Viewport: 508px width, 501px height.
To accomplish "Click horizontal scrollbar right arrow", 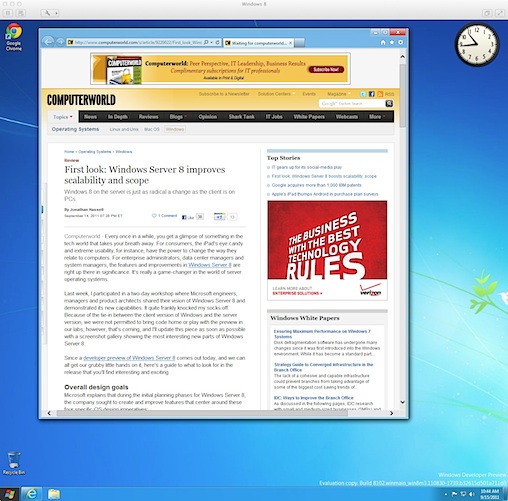I will click(x=392, y=413).
